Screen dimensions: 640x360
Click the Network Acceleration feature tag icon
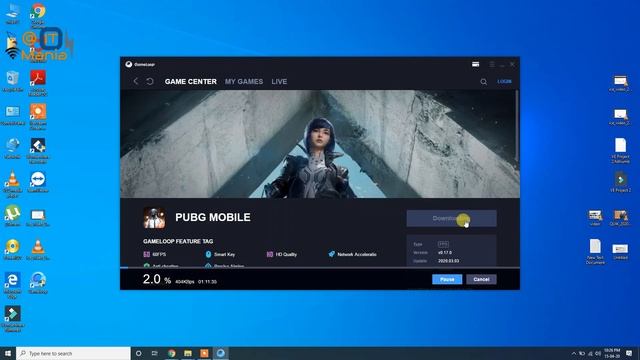click(x=331, y=254)
